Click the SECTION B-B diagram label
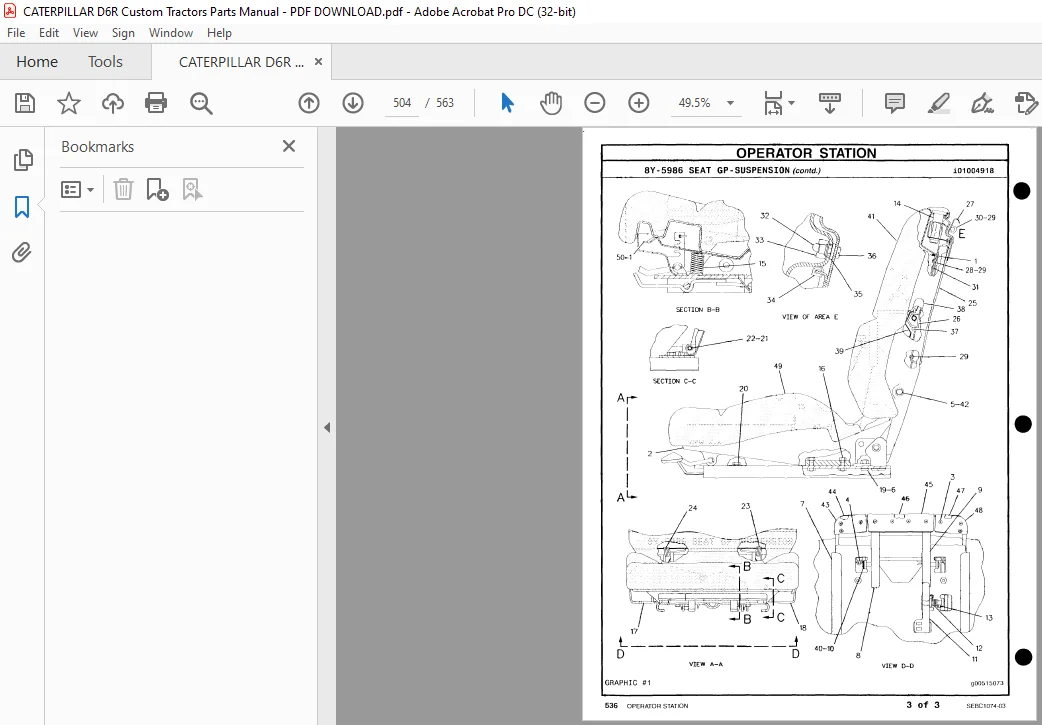This screenshot has height=725, width=1042. [697, 310]
